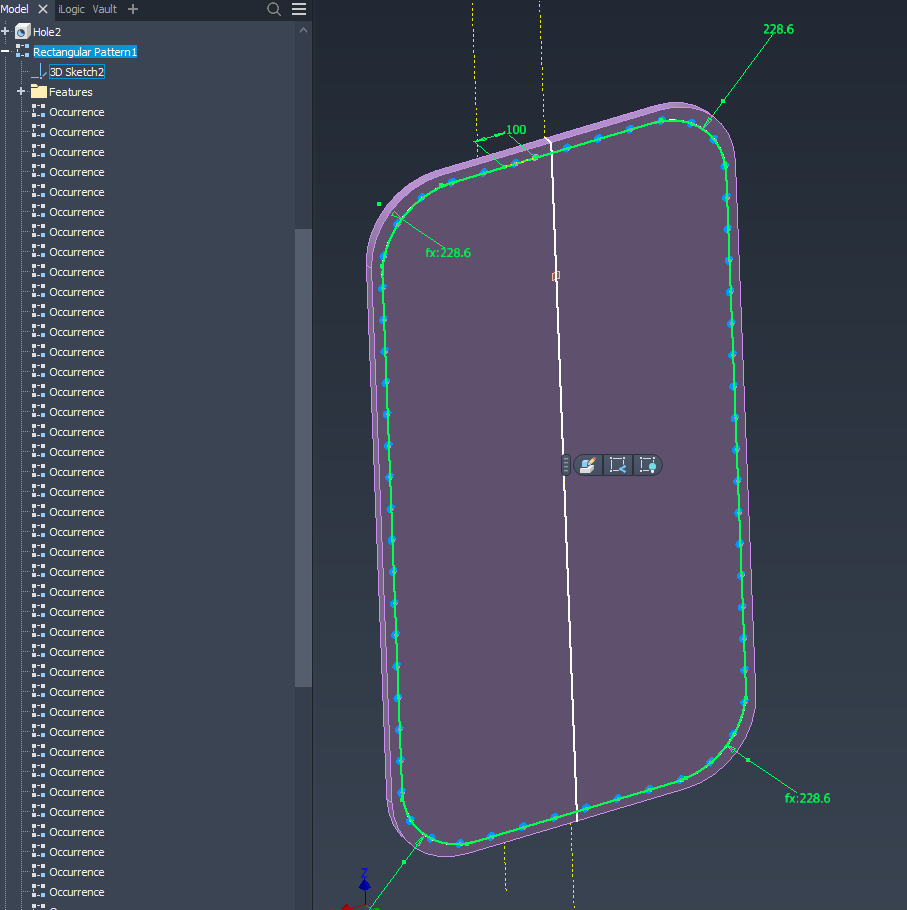
Task: Select the plain 228.6 dimension at top right
Action: point(778,29)
